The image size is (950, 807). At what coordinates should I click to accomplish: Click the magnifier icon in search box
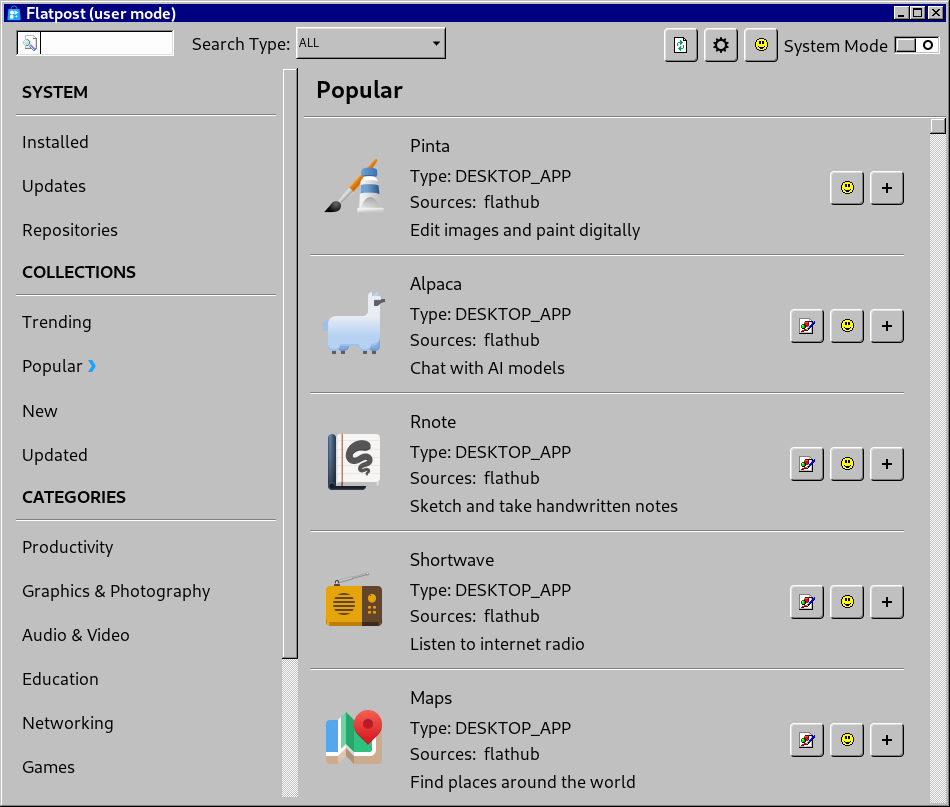pyautogui.click(x=30, y=43)
